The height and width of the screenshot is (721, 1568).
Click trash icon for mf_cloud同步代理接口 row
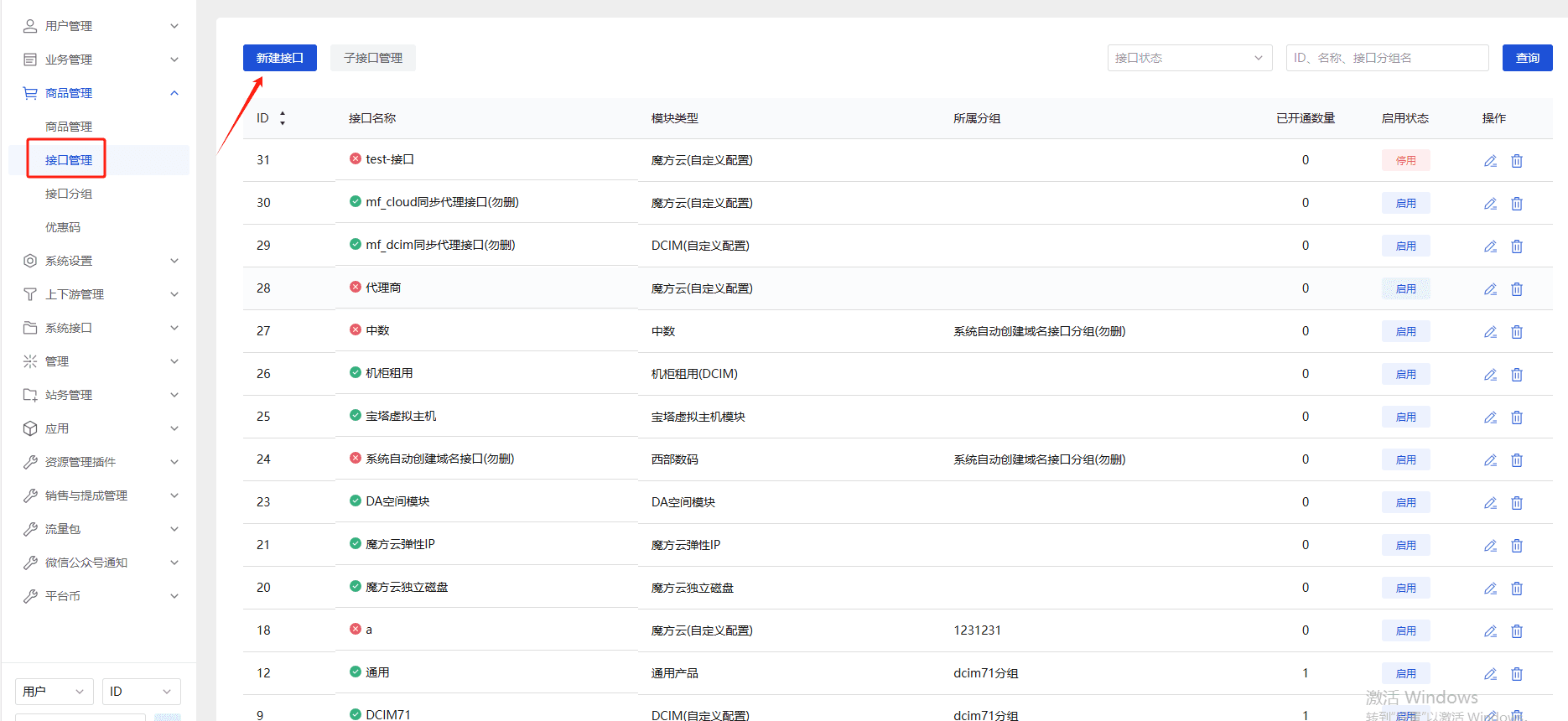click(1517, 204)
